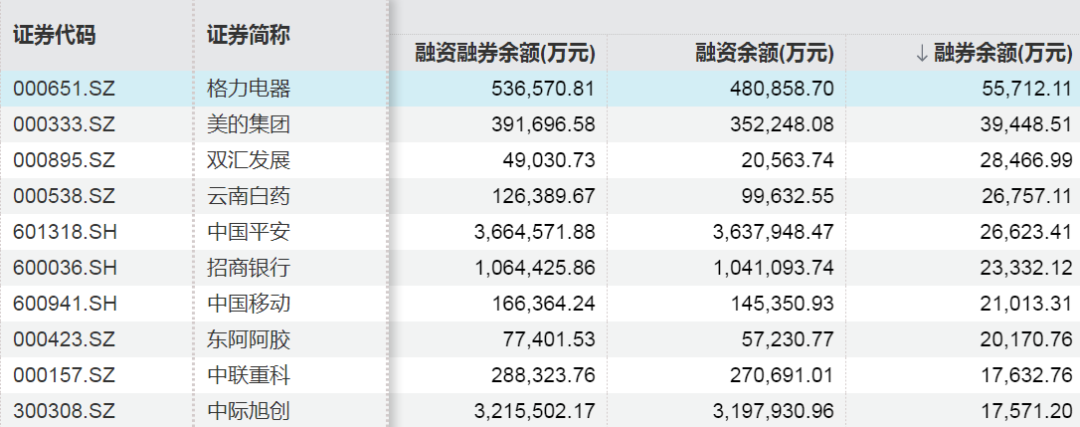This screenshot has height=427, width=1080.
Task: Sort by 融券余额(万元) column header
Action: 1003,53
